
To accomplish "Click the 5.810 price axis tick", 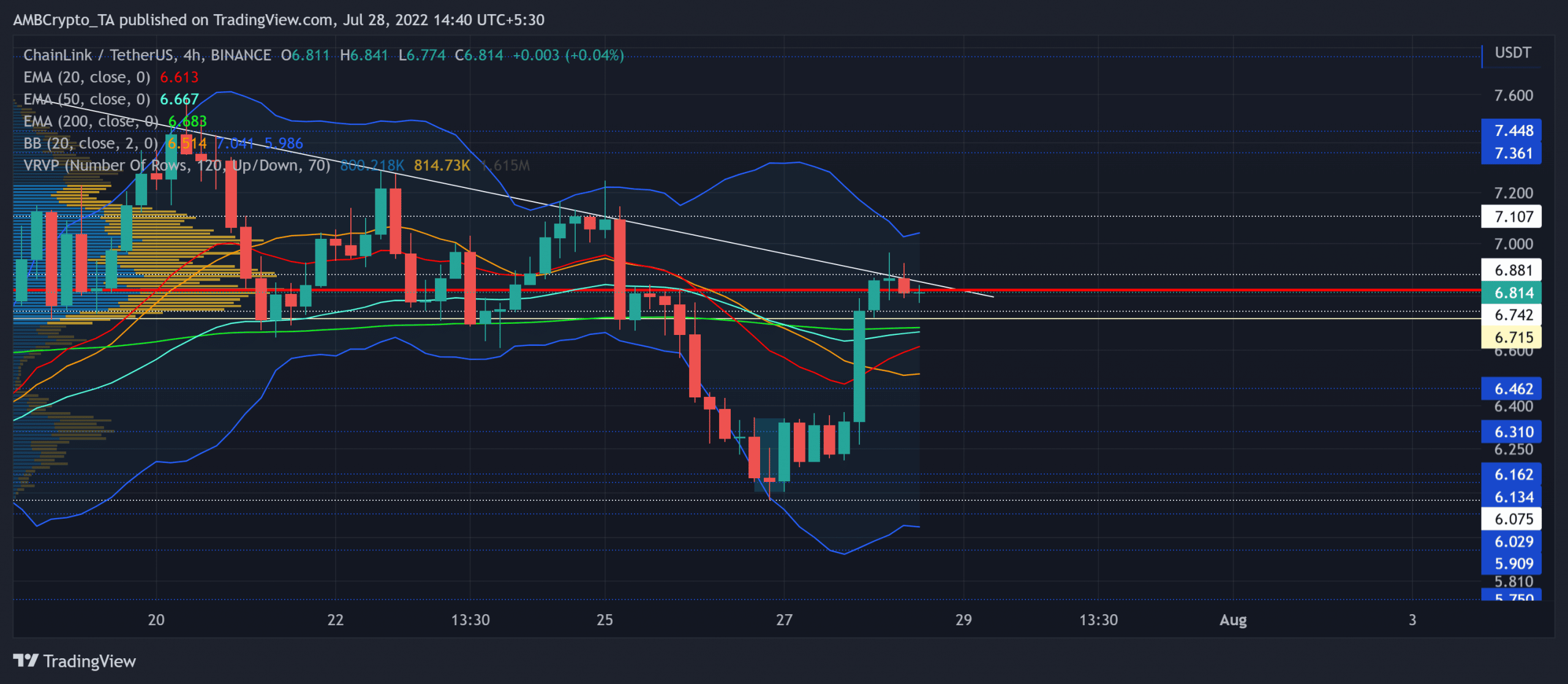I will (1513, 582).
